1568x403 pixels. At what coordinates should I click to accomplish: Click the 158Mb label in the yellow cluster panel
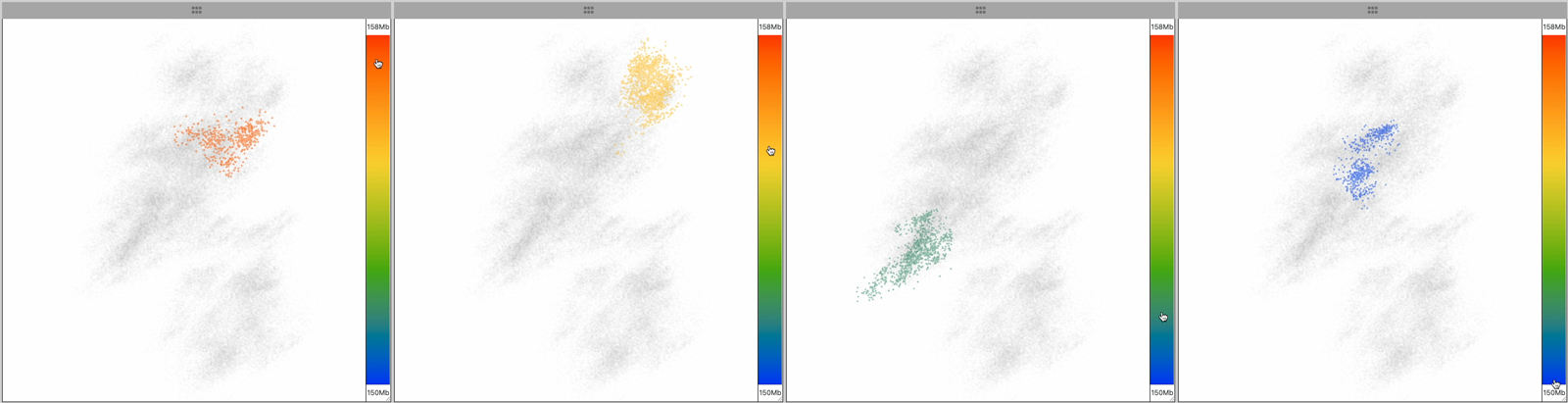point(769,26)
